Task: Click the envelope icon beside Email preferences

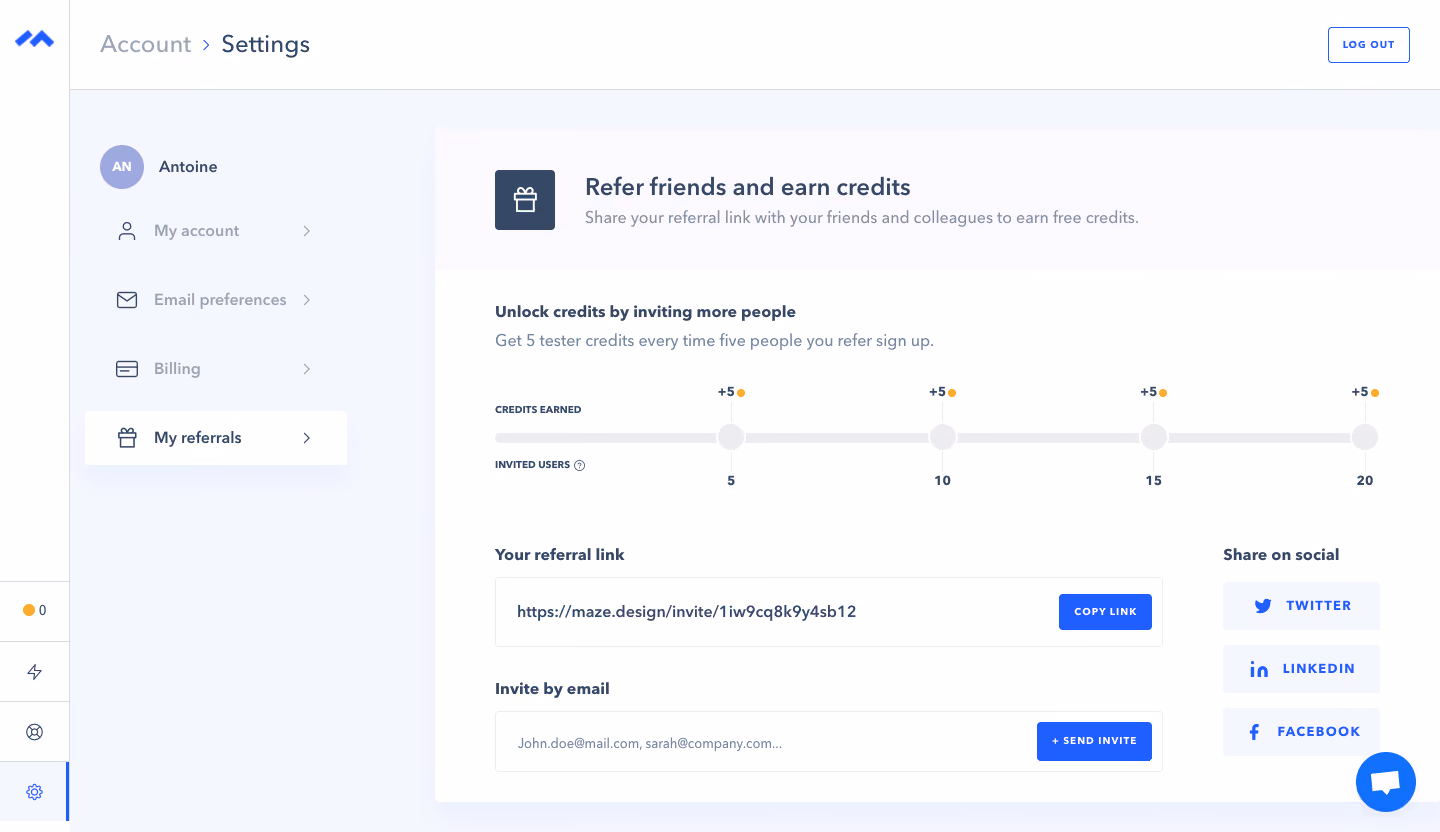Action: pyautogui.click(x=127, y=300)
